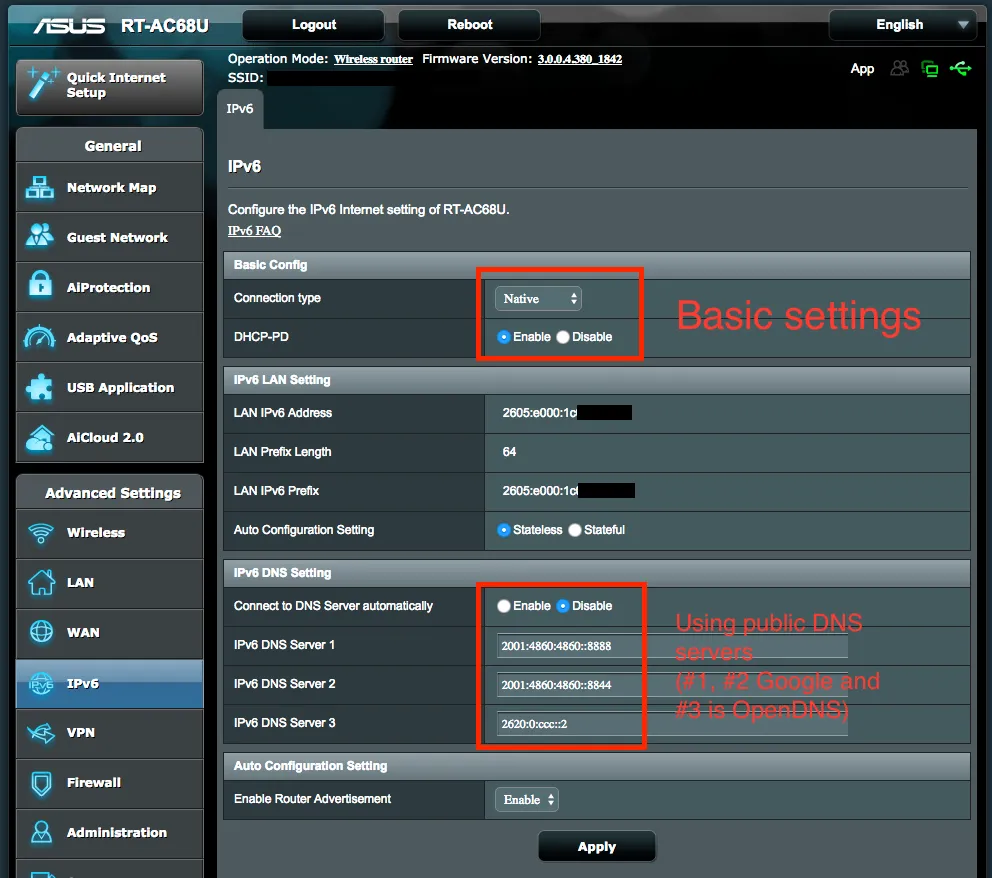Open Enable Router Advertisement dropdown
Screen dimensions: 992x878
click(527, 800)
